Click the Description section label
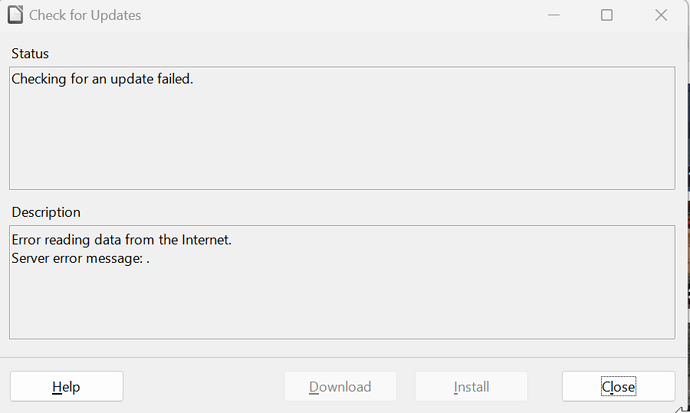The height and width of the screenshot is (413, 690). (46, 212)
